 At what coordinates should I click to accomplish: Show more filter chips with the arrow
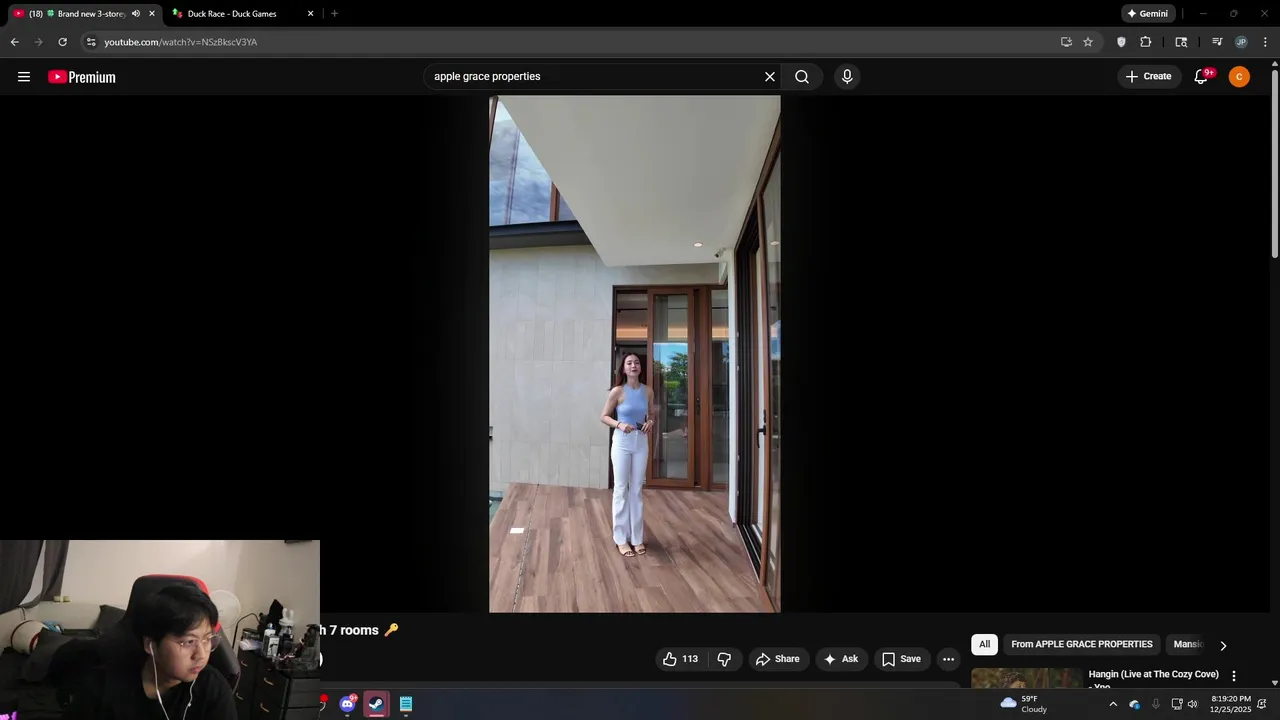click(1223, 646)
